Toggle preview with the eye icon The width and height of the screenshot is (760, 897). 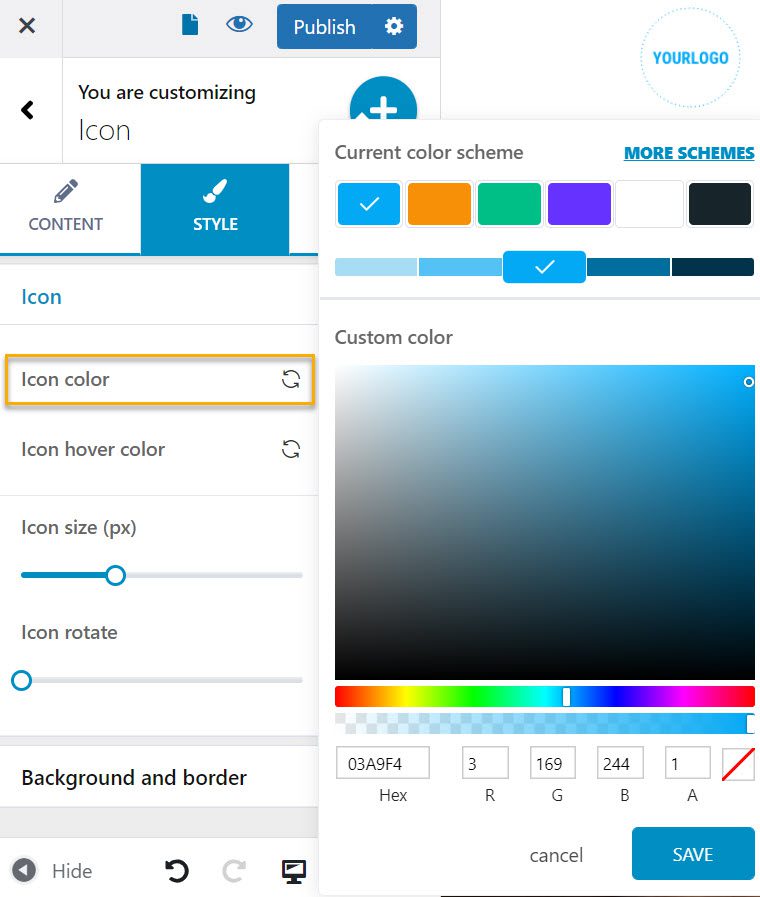tap(239, 25)
